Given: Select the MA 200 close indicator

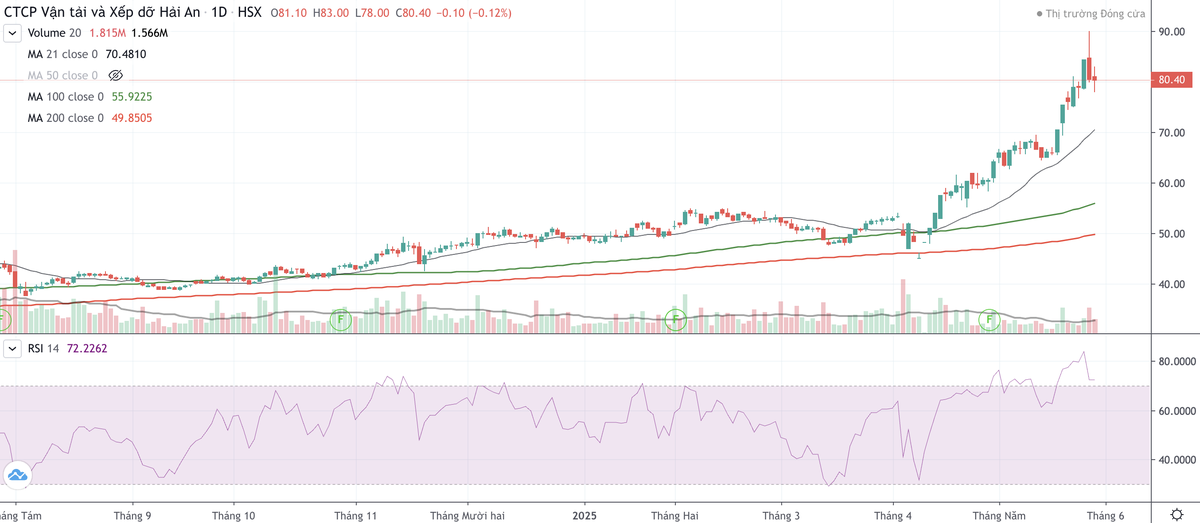Looking at the screenshot, I should tap(65, 118).
